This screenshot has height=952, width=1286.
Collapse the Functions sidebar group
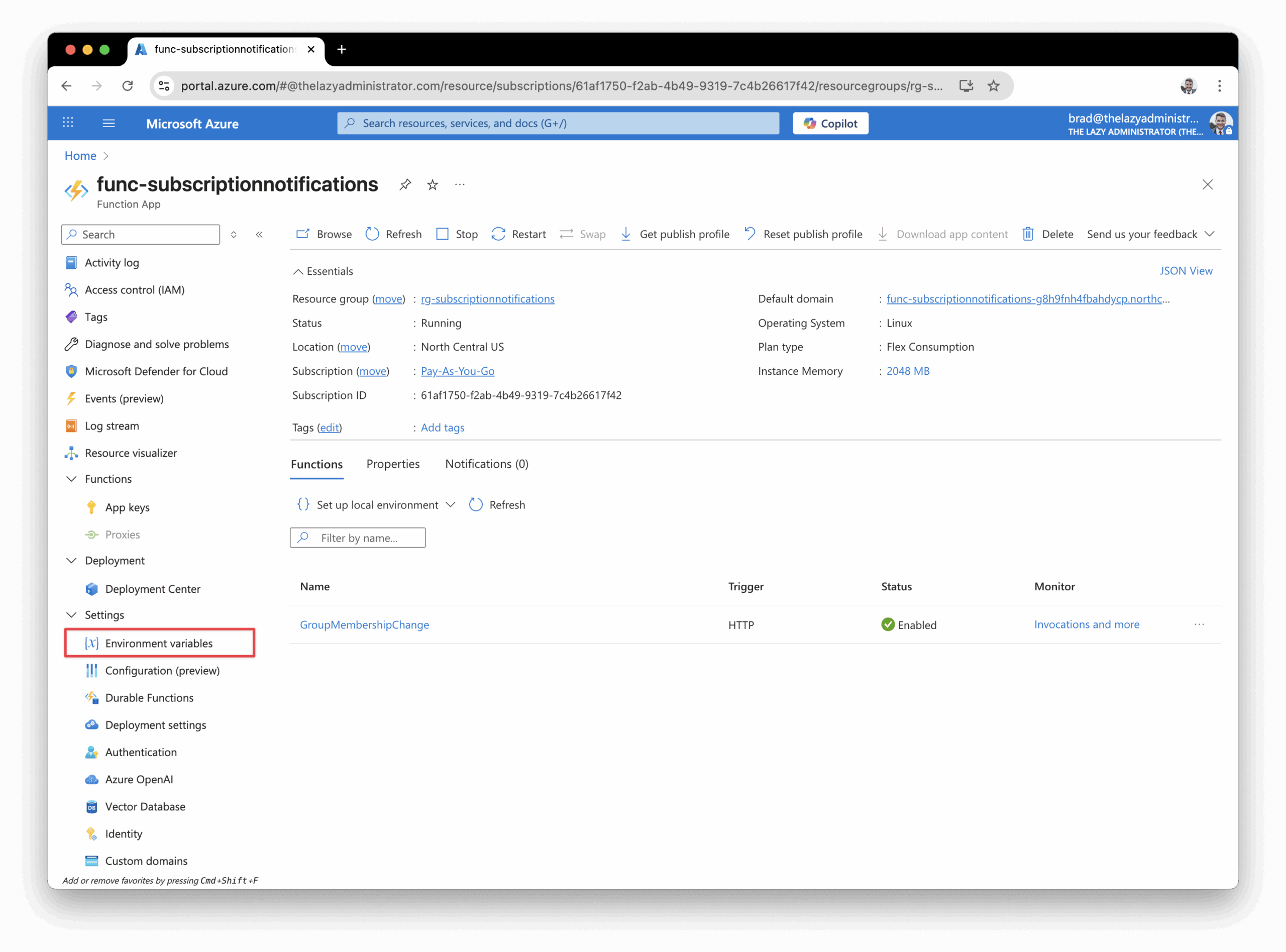pyautogui.click(x=71, y=479)
